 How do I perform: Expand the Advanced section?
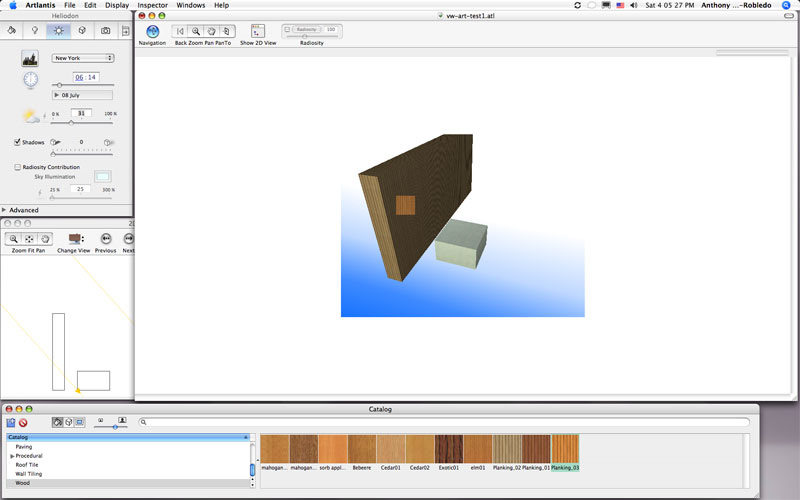pos(5,210)
